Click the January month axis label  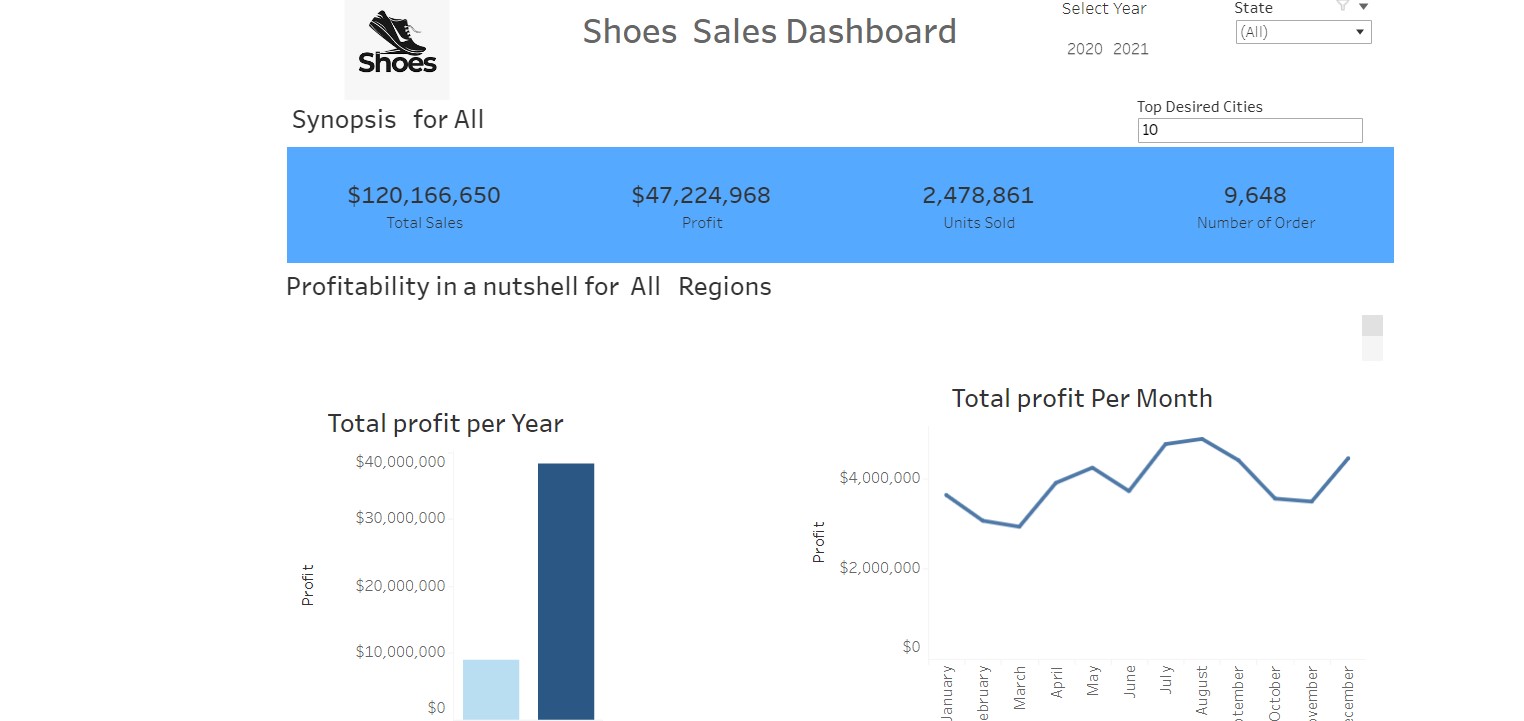[947, 690]
